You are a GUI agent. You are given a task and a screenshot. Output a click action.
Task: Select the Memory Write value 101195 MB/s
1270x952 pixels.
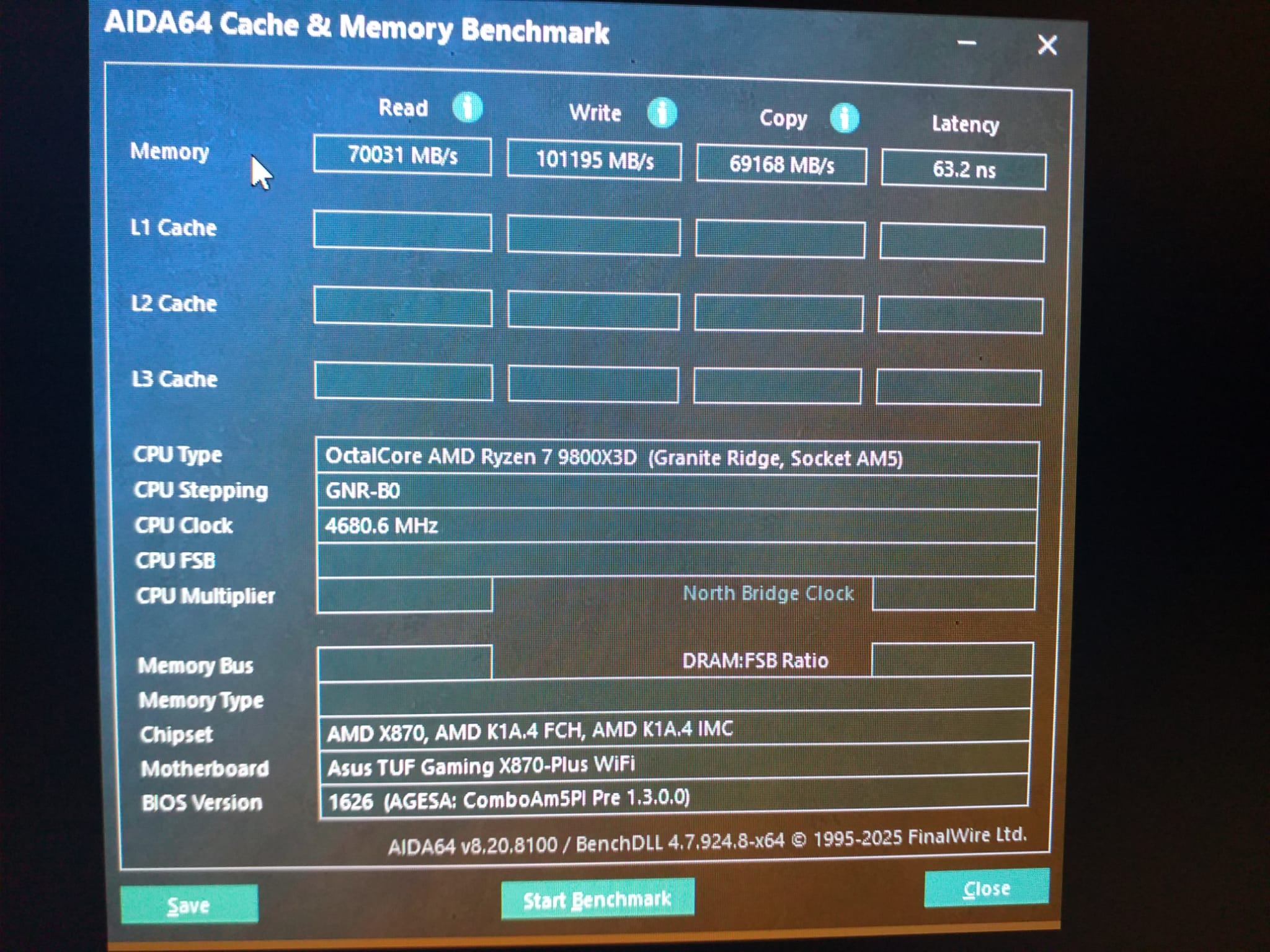point(594,160)
